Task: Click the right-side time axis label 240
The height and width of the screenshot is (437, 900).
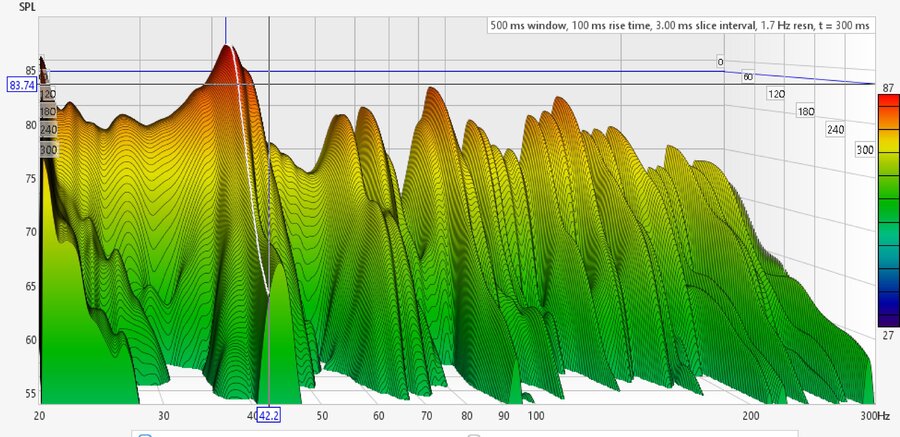Action: coord(835,130)
